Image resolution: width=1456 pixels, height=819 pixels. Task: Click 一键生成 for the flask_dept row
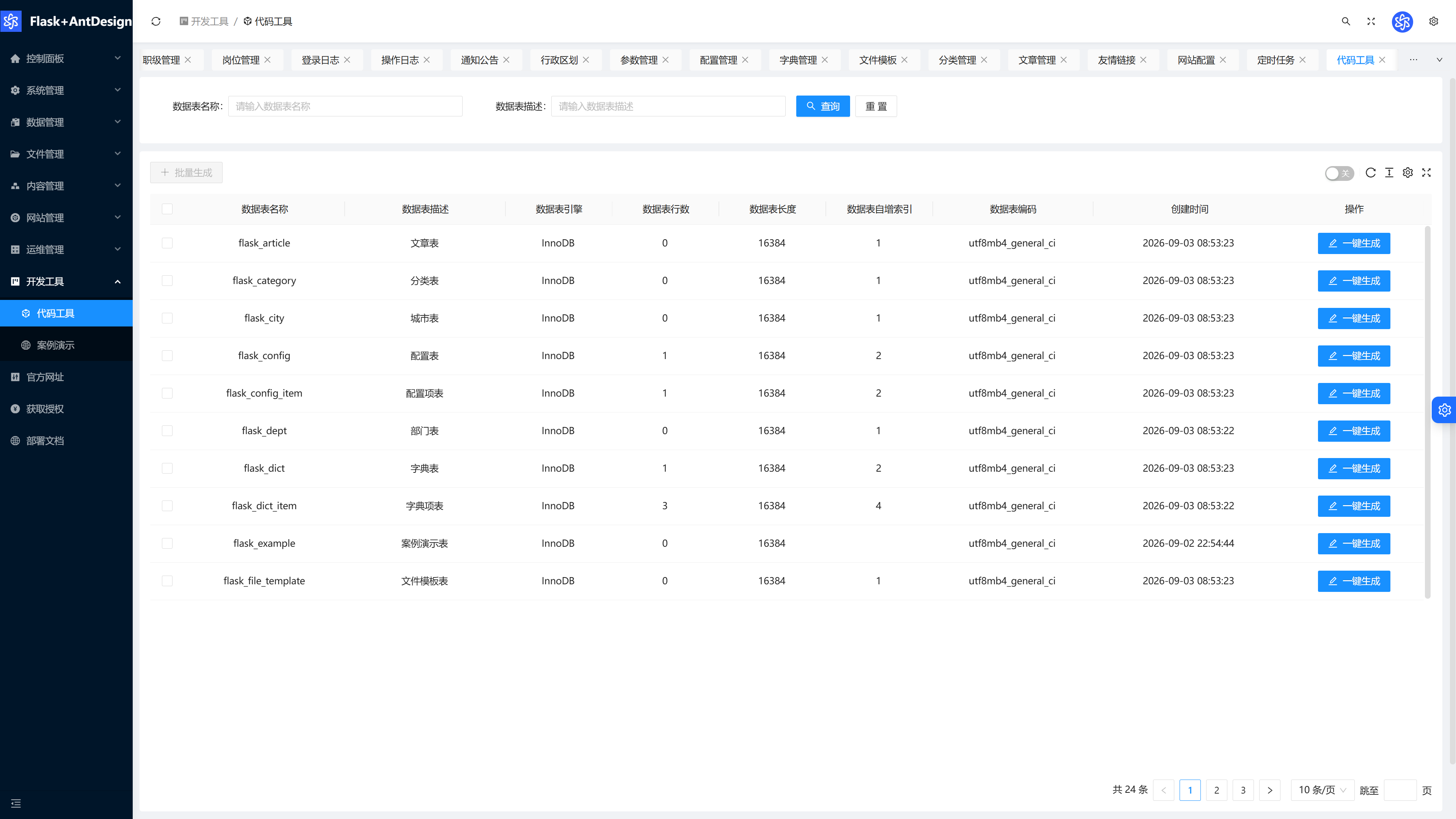1354,431
